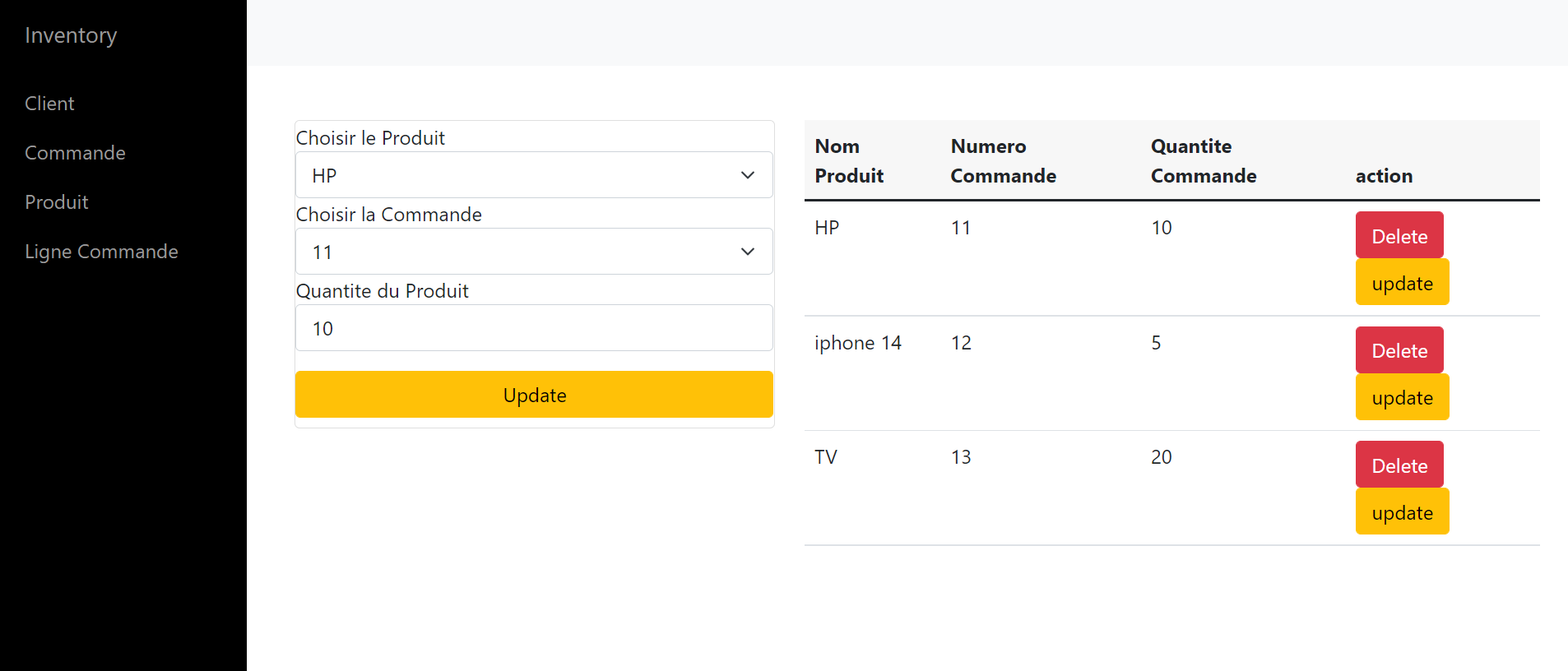Navigate to the Client page
This screenshot has width=1568, height=671.
49,103
